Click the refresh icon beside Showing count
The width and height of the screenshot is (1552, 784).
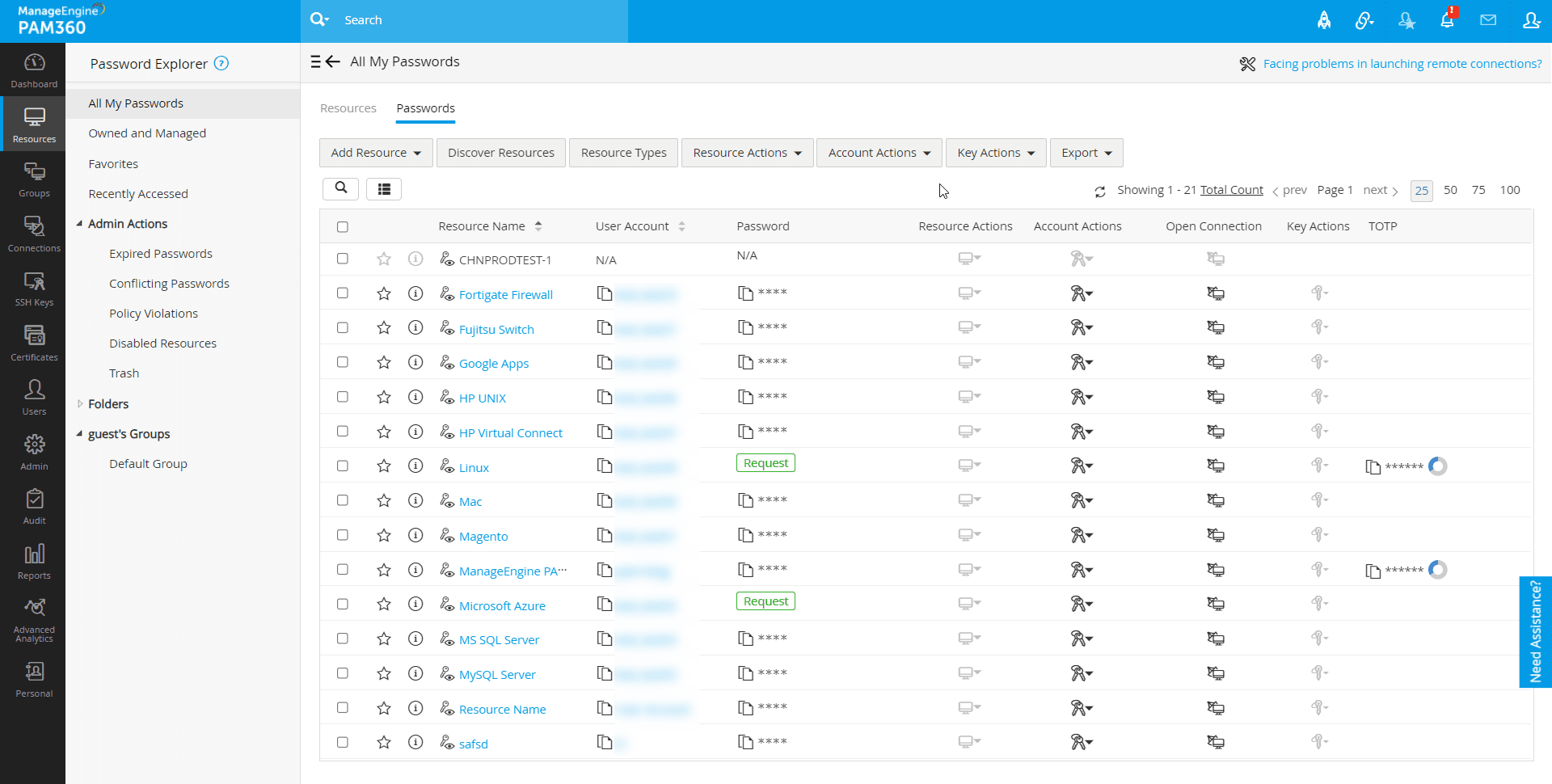[1100, 192]
